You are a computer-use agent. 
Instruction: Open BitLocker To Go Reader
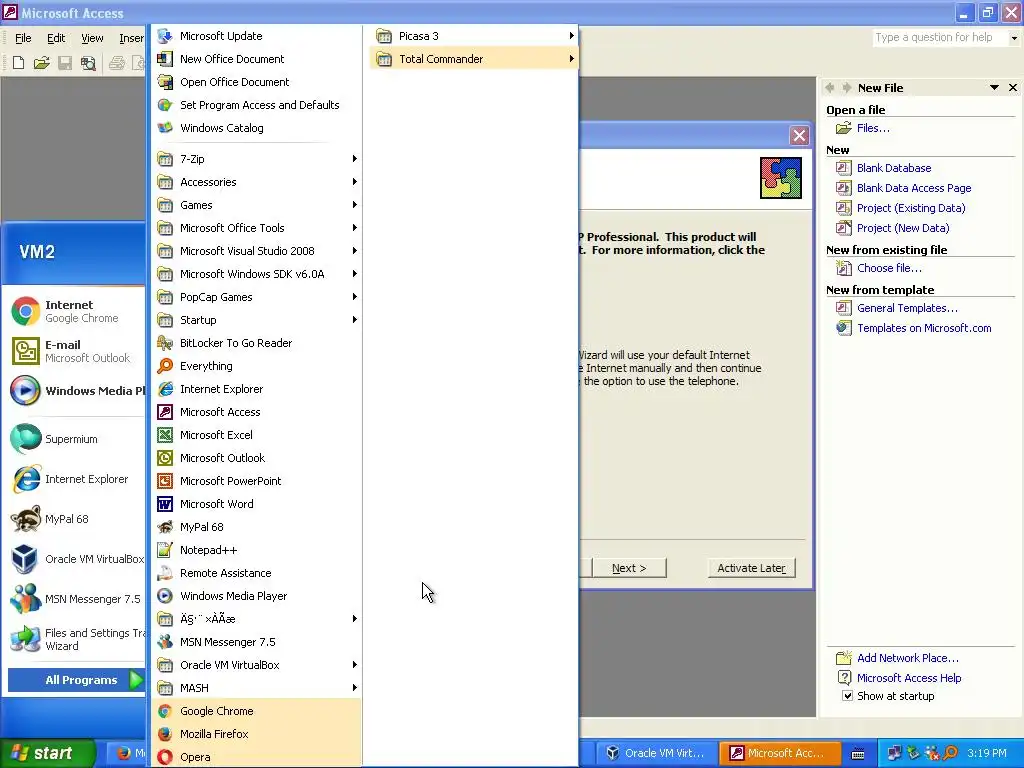point(257,343)
